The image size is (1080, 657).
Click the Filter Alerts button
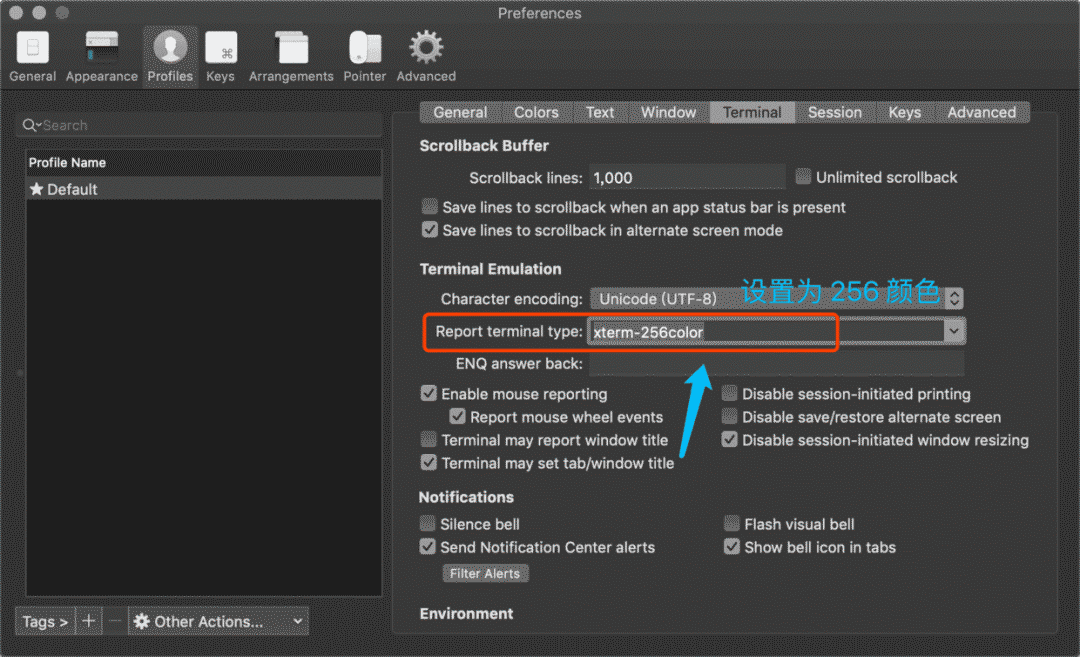pyautogui.click(x=485, y=573)
